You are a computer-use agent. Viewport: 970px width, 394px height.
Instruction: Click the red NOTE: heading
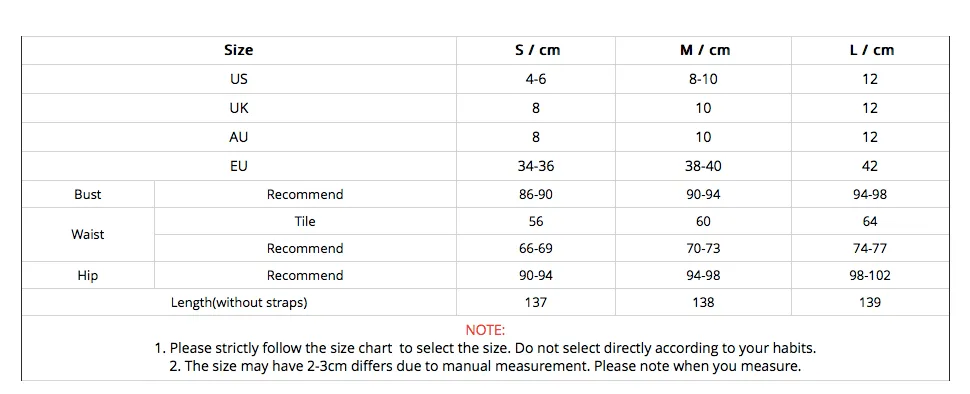(x=485, y=330)
